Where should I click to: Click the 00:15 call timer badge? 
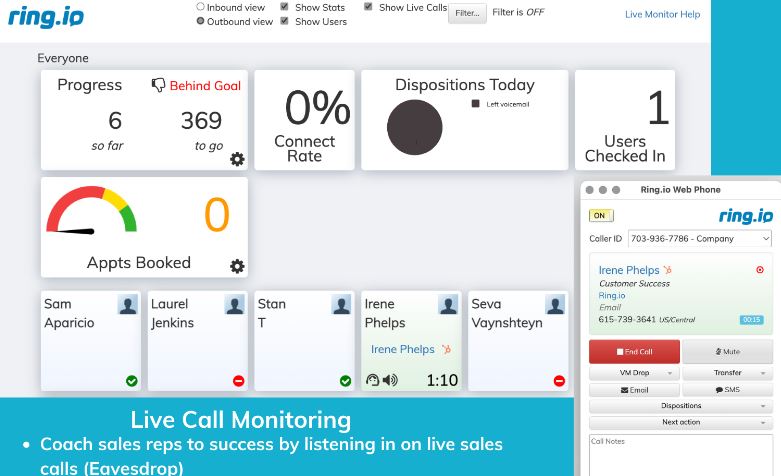click(751, 320)
